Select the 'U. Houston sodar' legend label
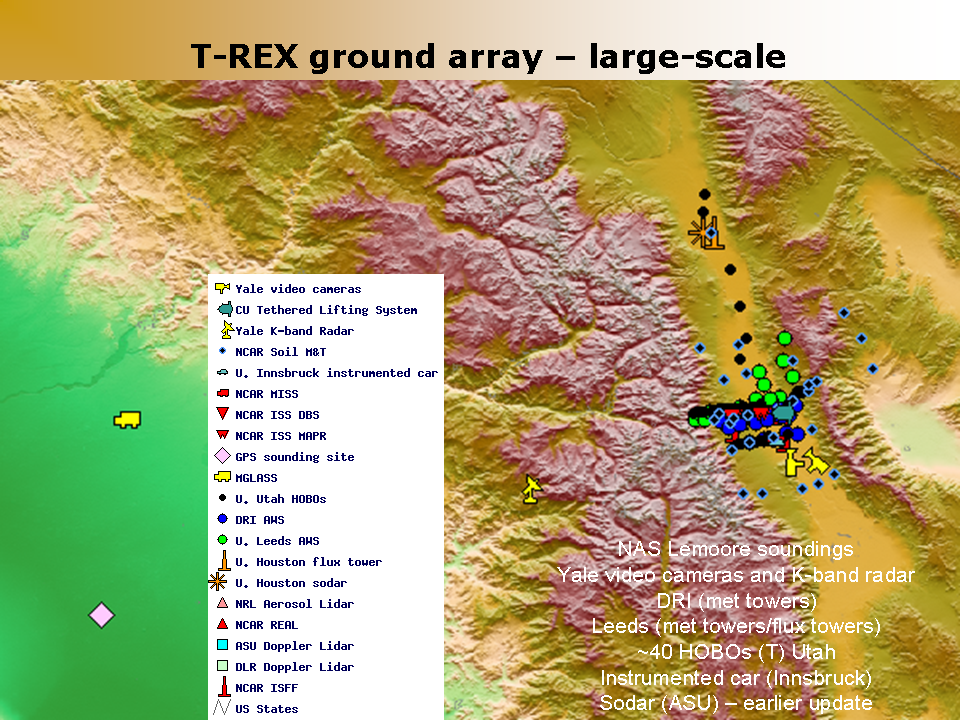Viewport: 960px width, 720px height. coord(291,583)
